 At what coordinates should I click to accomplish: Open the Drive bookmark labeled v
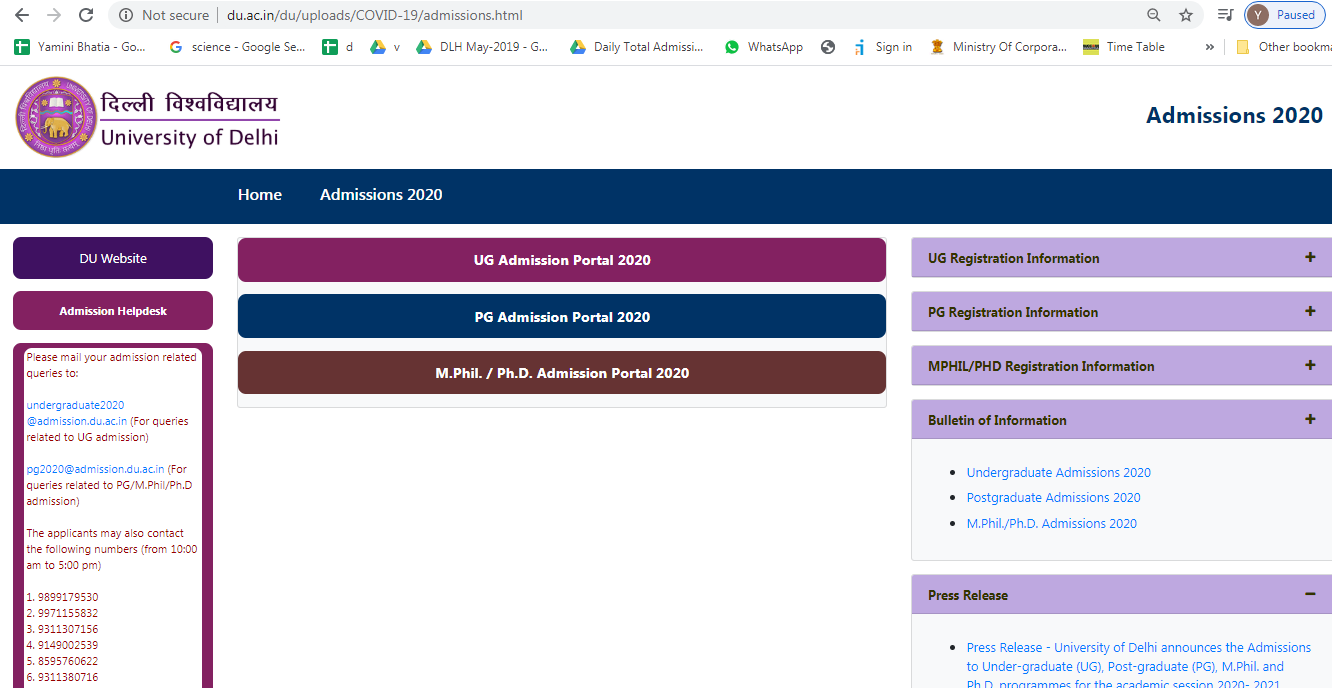385,47
